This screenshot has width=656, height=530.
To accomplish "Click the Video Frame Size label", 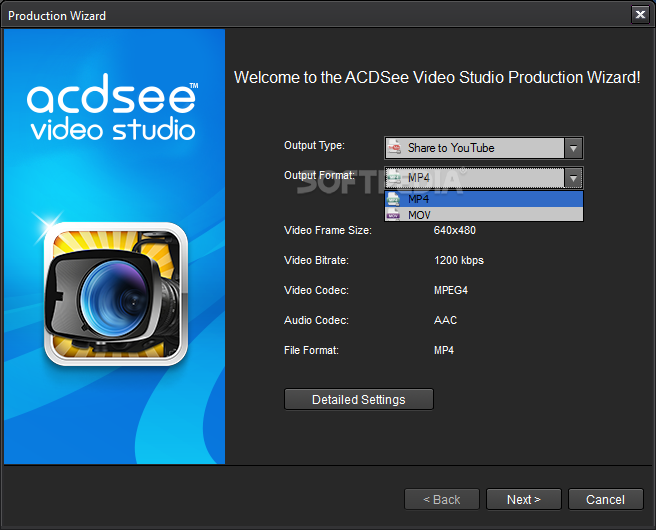I will pyautogui.click(x=328, y=230).
